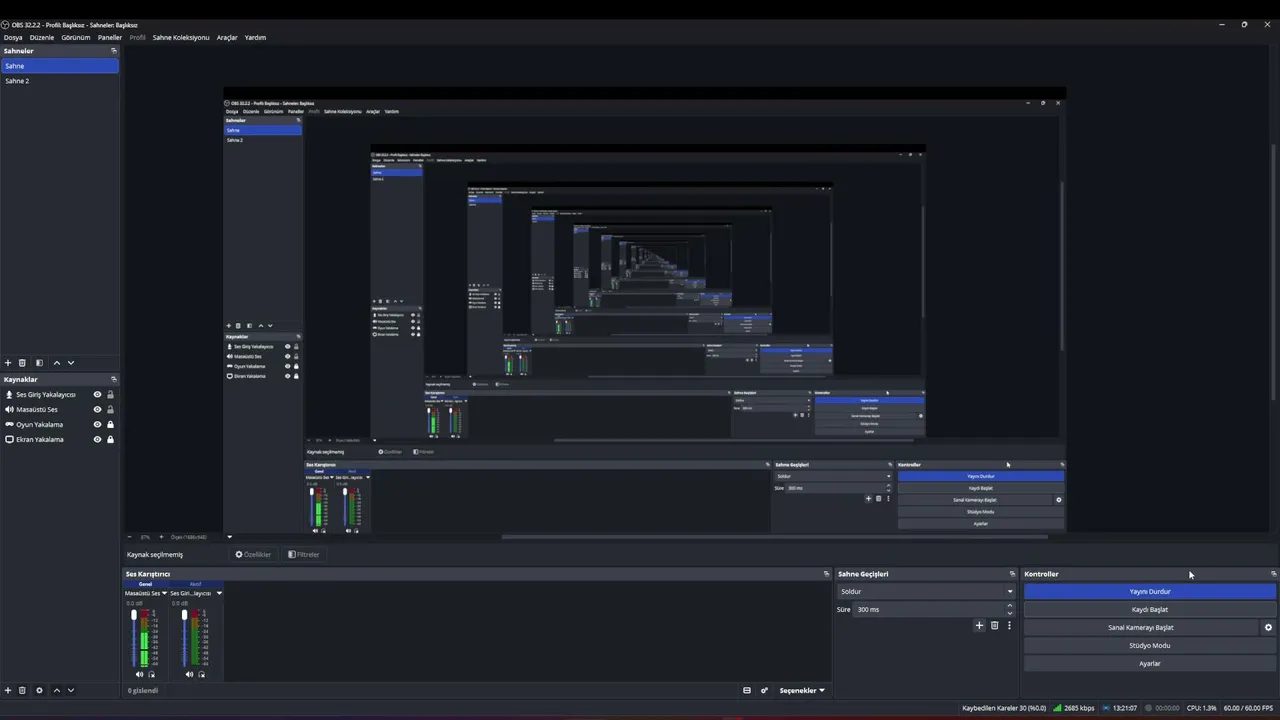
Task: Pop out Kontroller dock panel icon
Action: click(x=1273, y=574)
